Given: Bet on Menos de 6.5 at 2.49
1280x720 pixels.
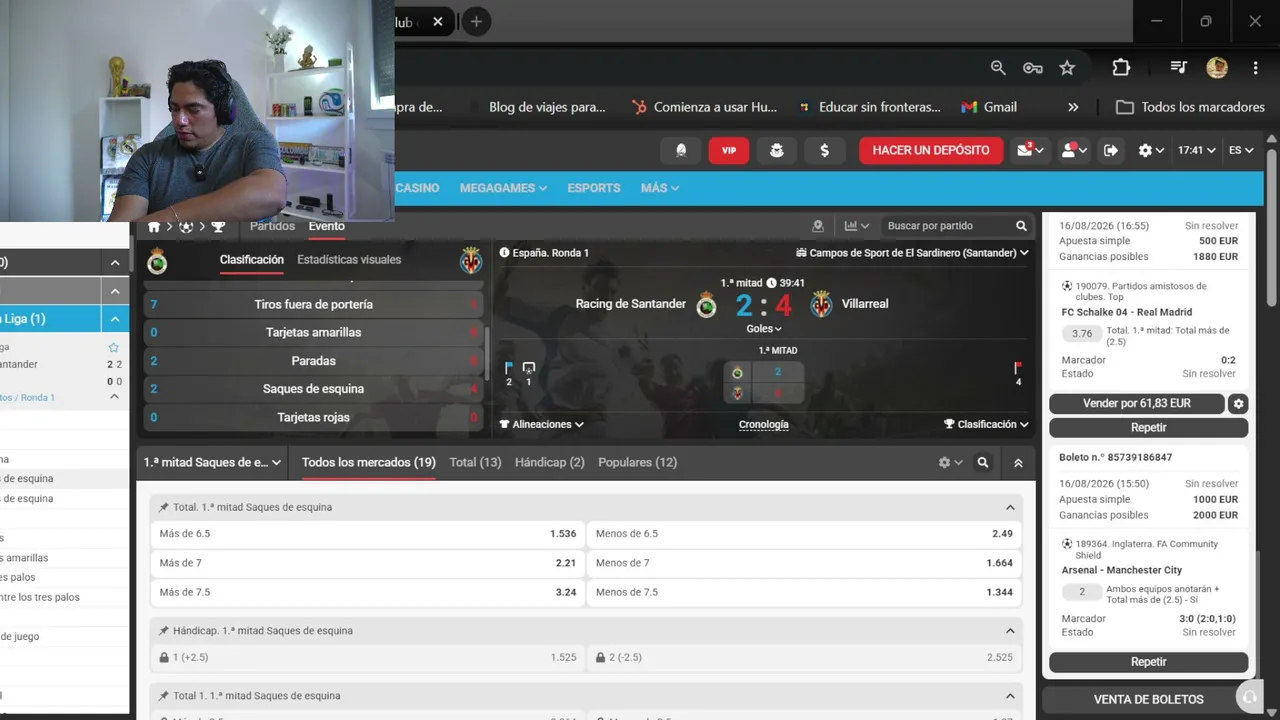Looking at the screenshot, I should (x=805, y=534).
